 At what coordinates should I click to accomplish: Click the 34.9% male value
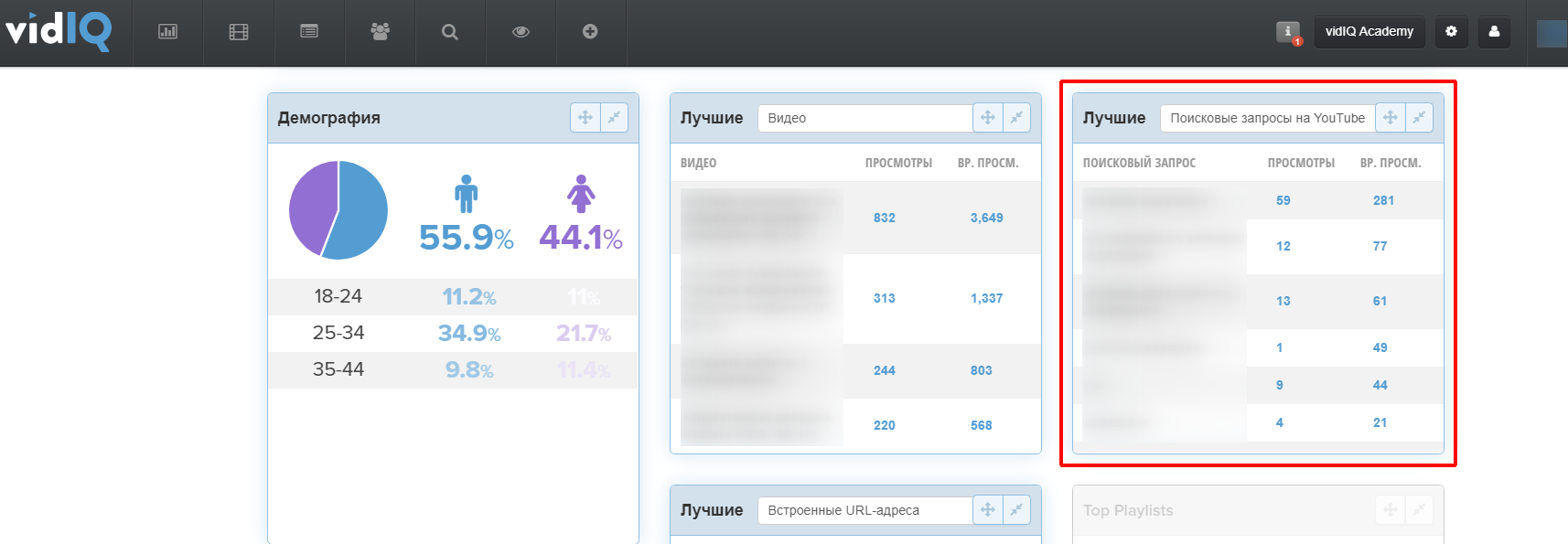469,334
